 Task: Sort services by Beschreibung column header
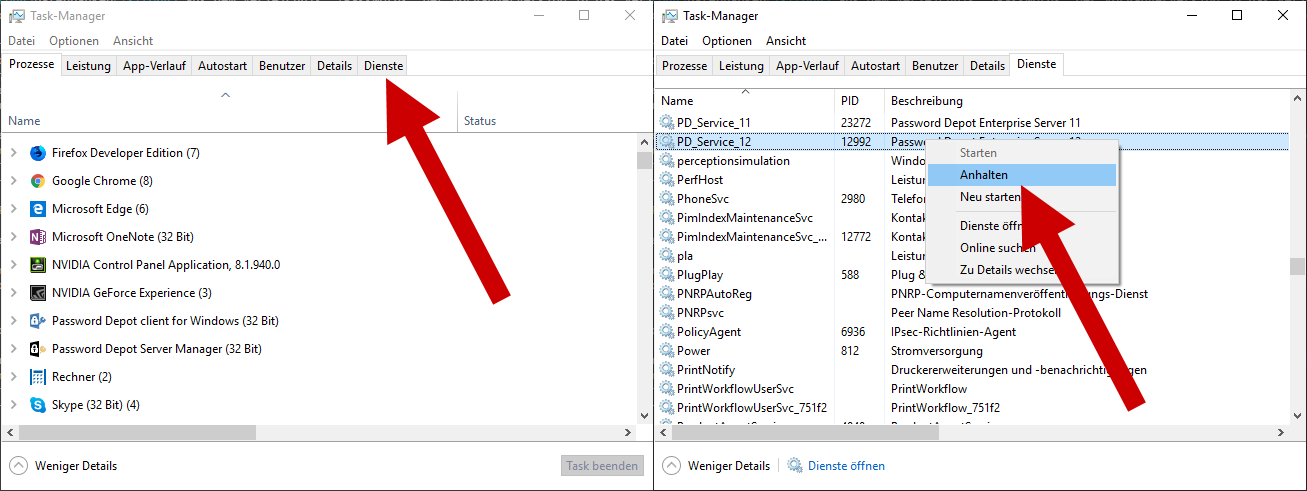tap(1088, 100)
